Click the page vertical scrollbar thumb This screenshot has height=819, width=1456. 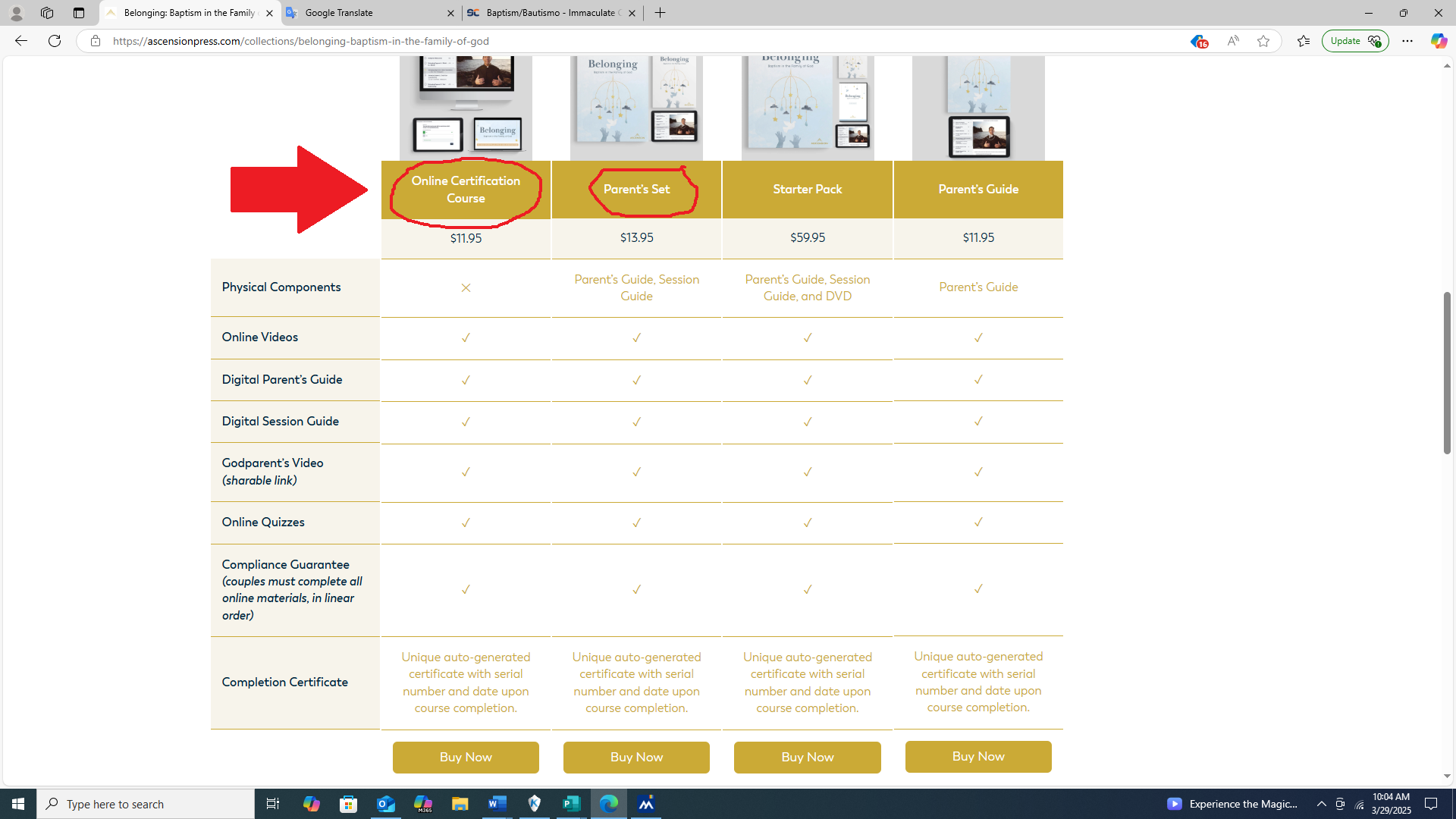pyautogui.click(x=1447, y=372)
